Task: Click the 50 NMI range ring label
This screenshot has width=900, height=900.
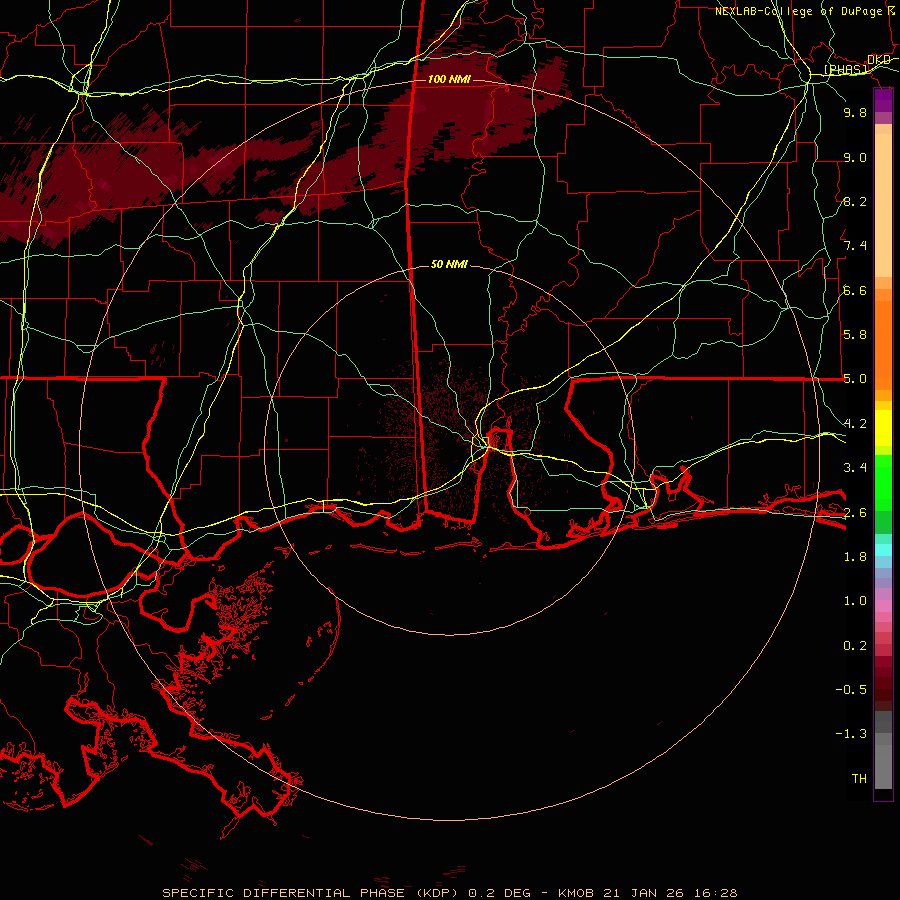Action: click(449, 264)
